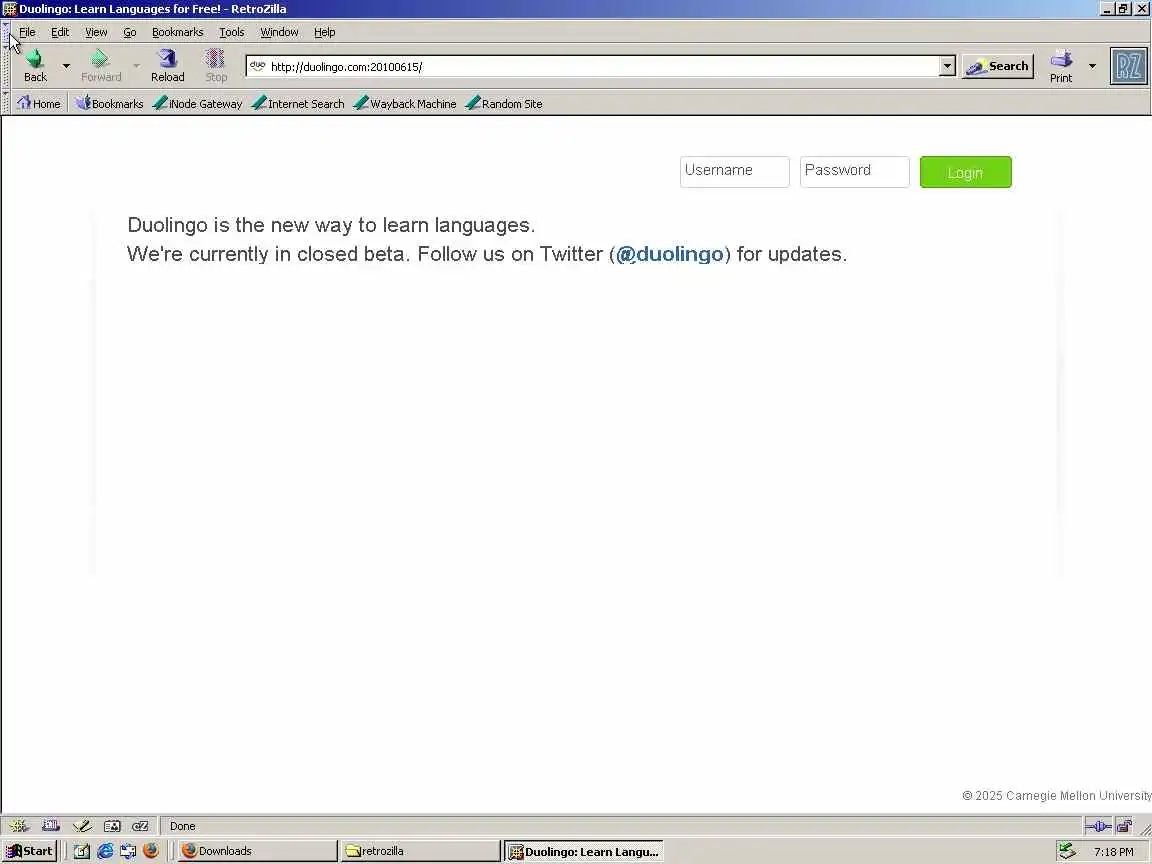Viewport: 1152px width, 864px height.
Task: Click the 7:18 PM system clock
Action: pos(1113,852)
